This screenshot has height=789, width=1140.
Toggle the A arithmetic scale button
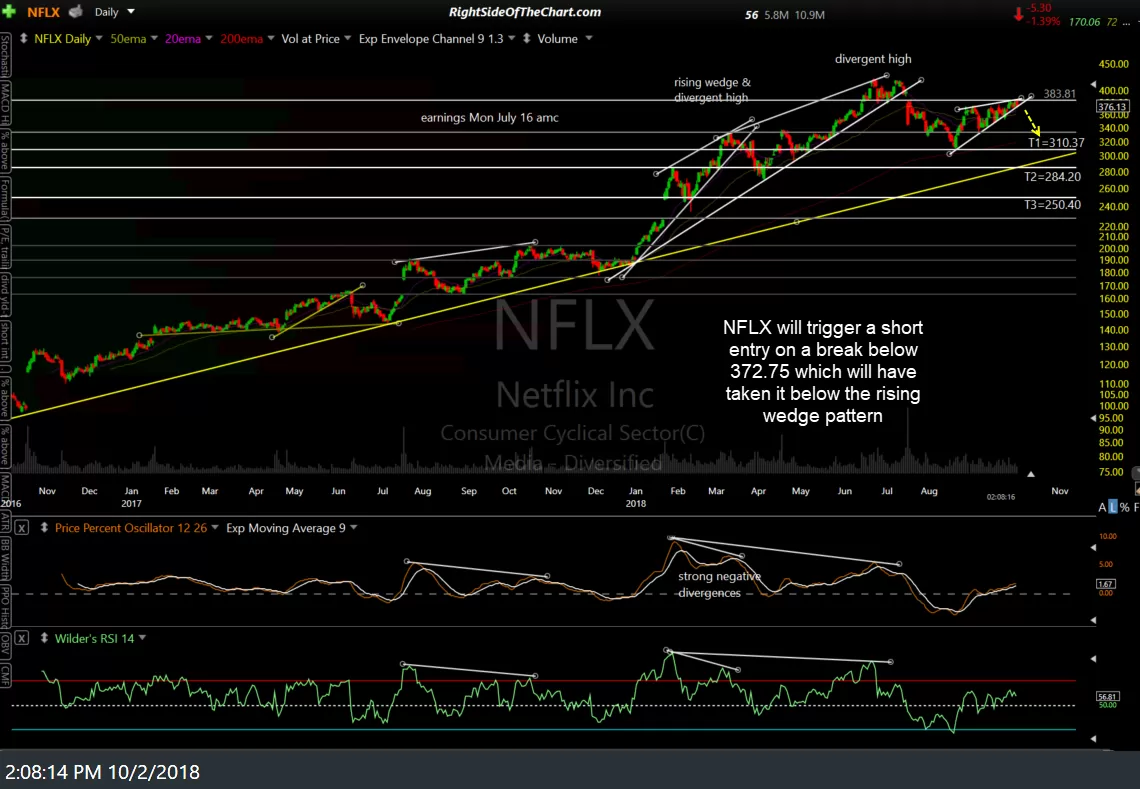[1102, 508]
